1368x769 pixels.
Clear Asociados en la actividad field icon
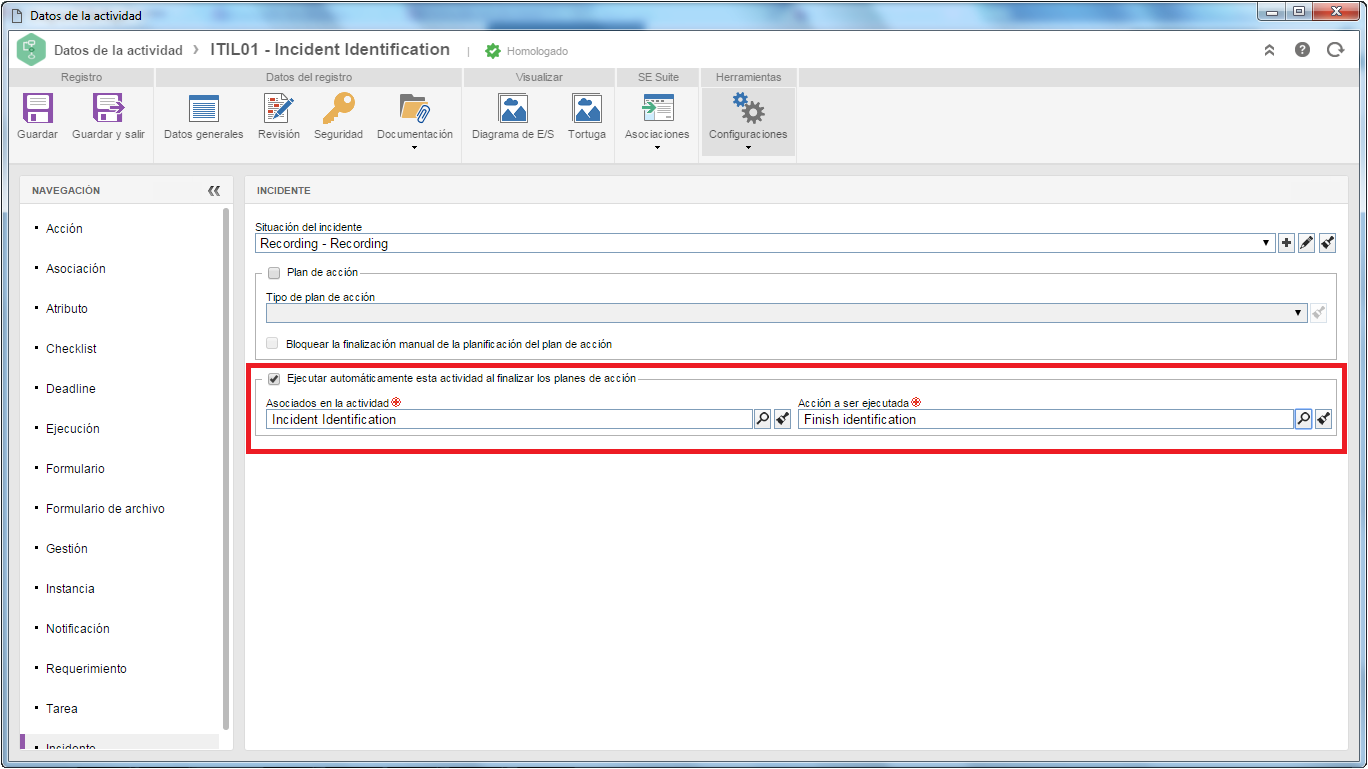(x=782, y=419)
